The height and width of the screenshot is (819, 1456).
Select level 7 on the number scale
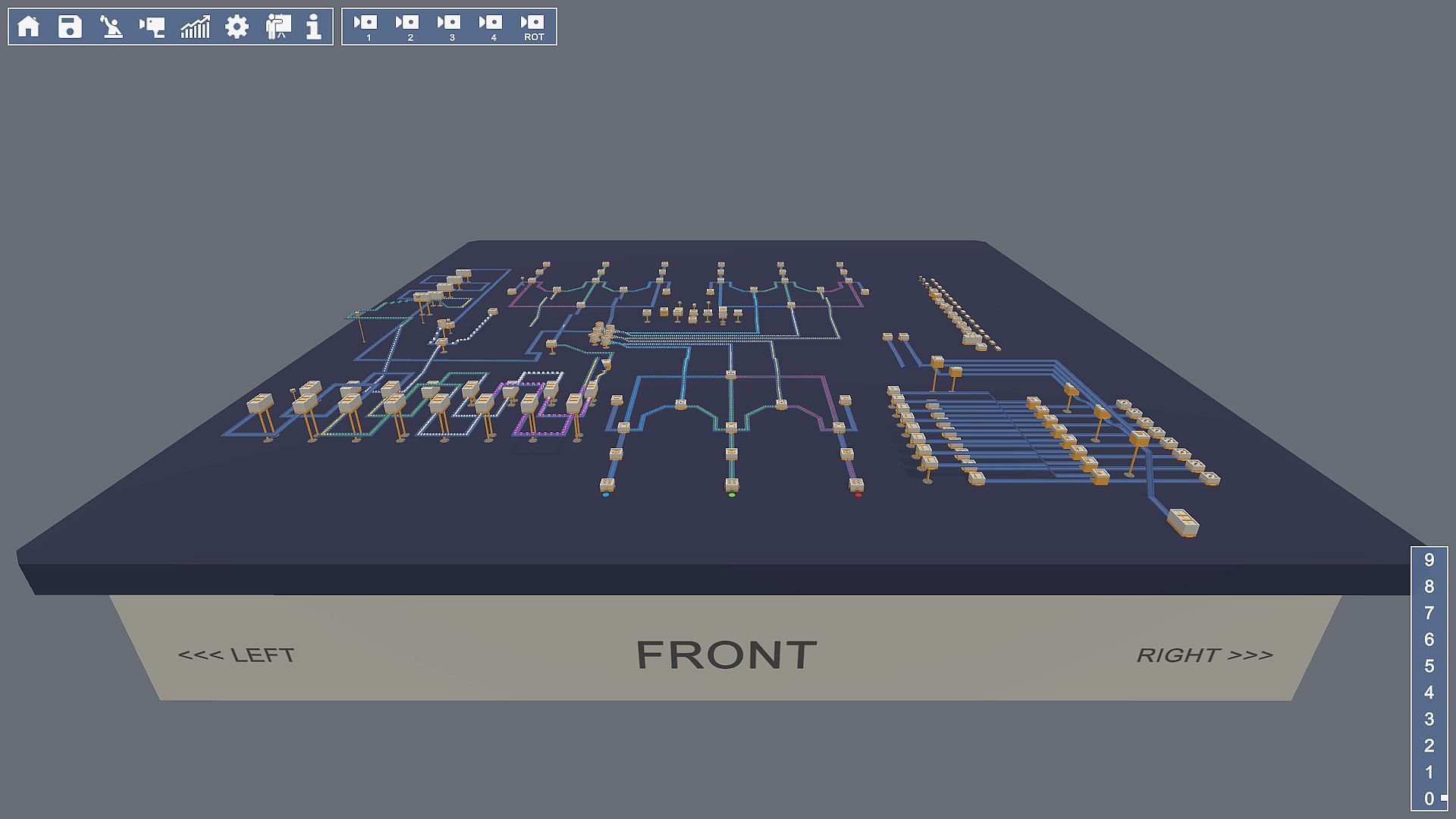(1429, 613)
